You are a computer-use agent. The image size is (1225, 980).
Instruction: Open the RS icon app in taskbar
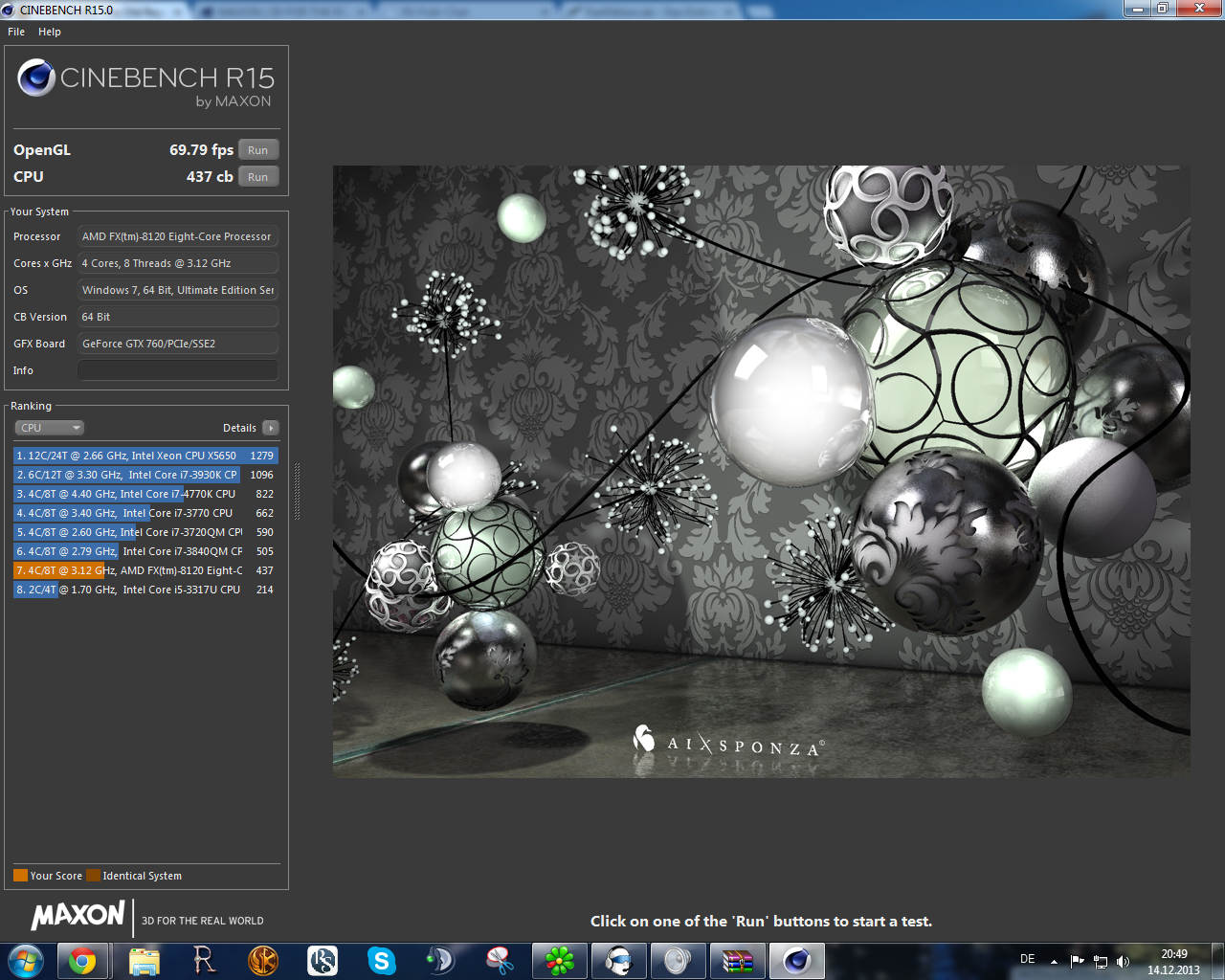point(323,961)
